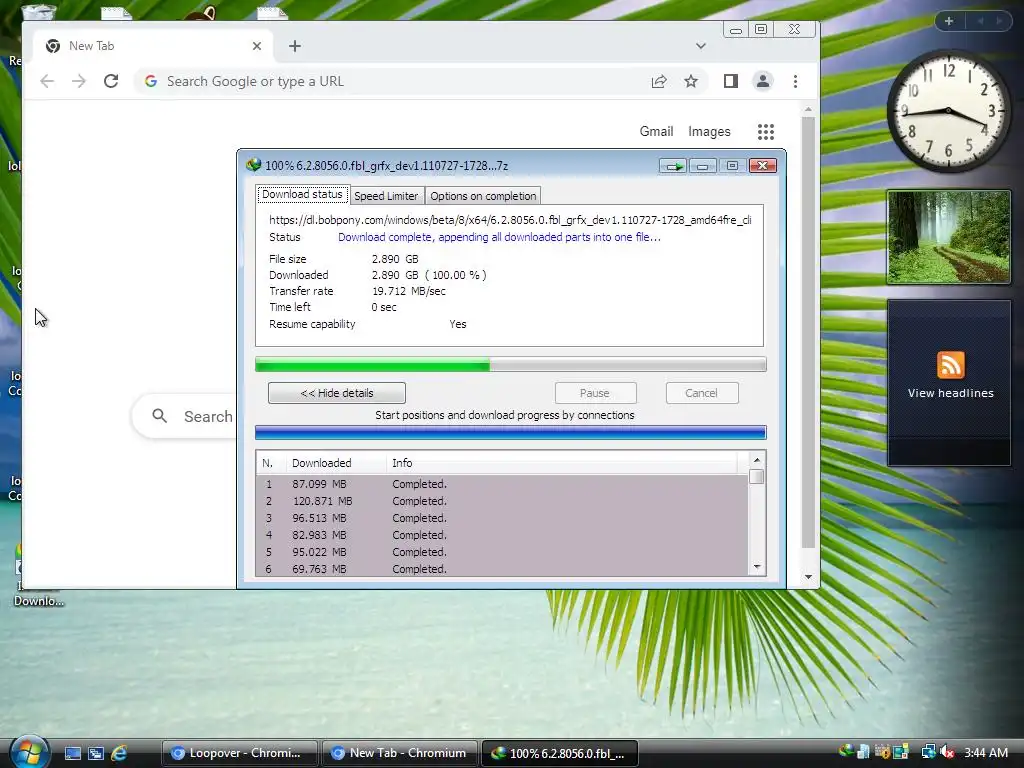This screenshot has height=768, width=1024.
Task: Click the forest slideshow gadget picture
Action: [949, 237]
